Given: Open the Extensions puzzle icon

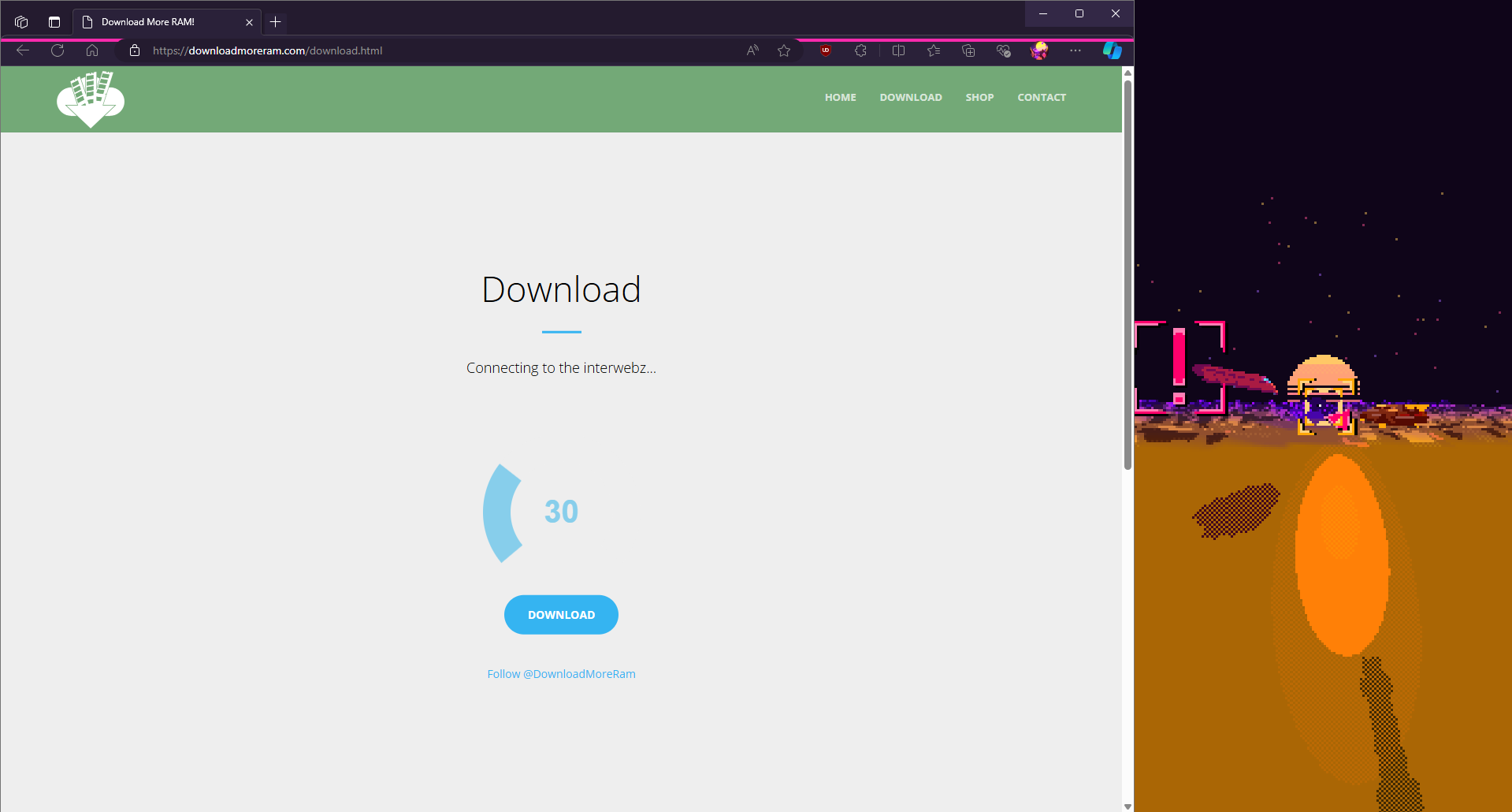Looking at the screenshot, I should coord(860,50).
